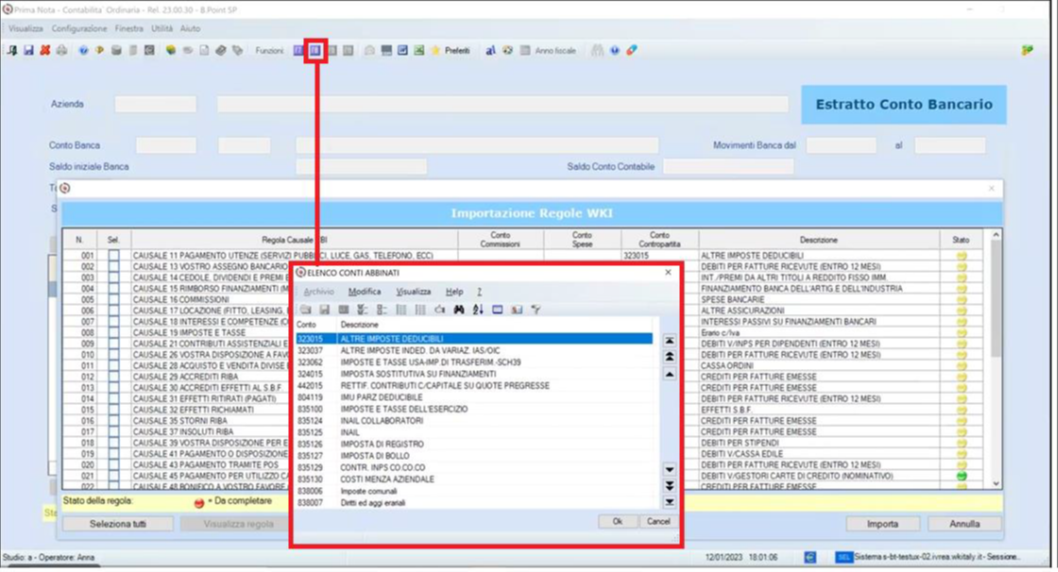Jump to first record in Elenco Conti list
Screen dimensions: 1058x572
[669, 341]
